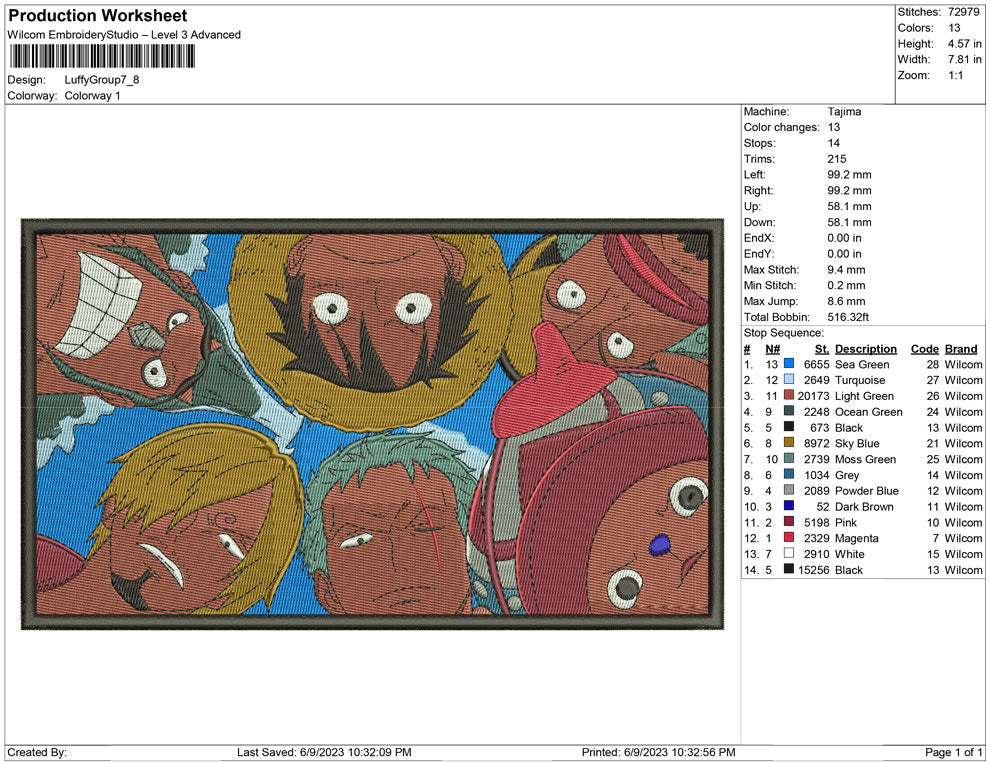This screenshot has width=990, height=762.
Task: Click "Wilcom EmbroideryStudio – Level 3 Advanced" subtitle
Action: click(124, 35)
